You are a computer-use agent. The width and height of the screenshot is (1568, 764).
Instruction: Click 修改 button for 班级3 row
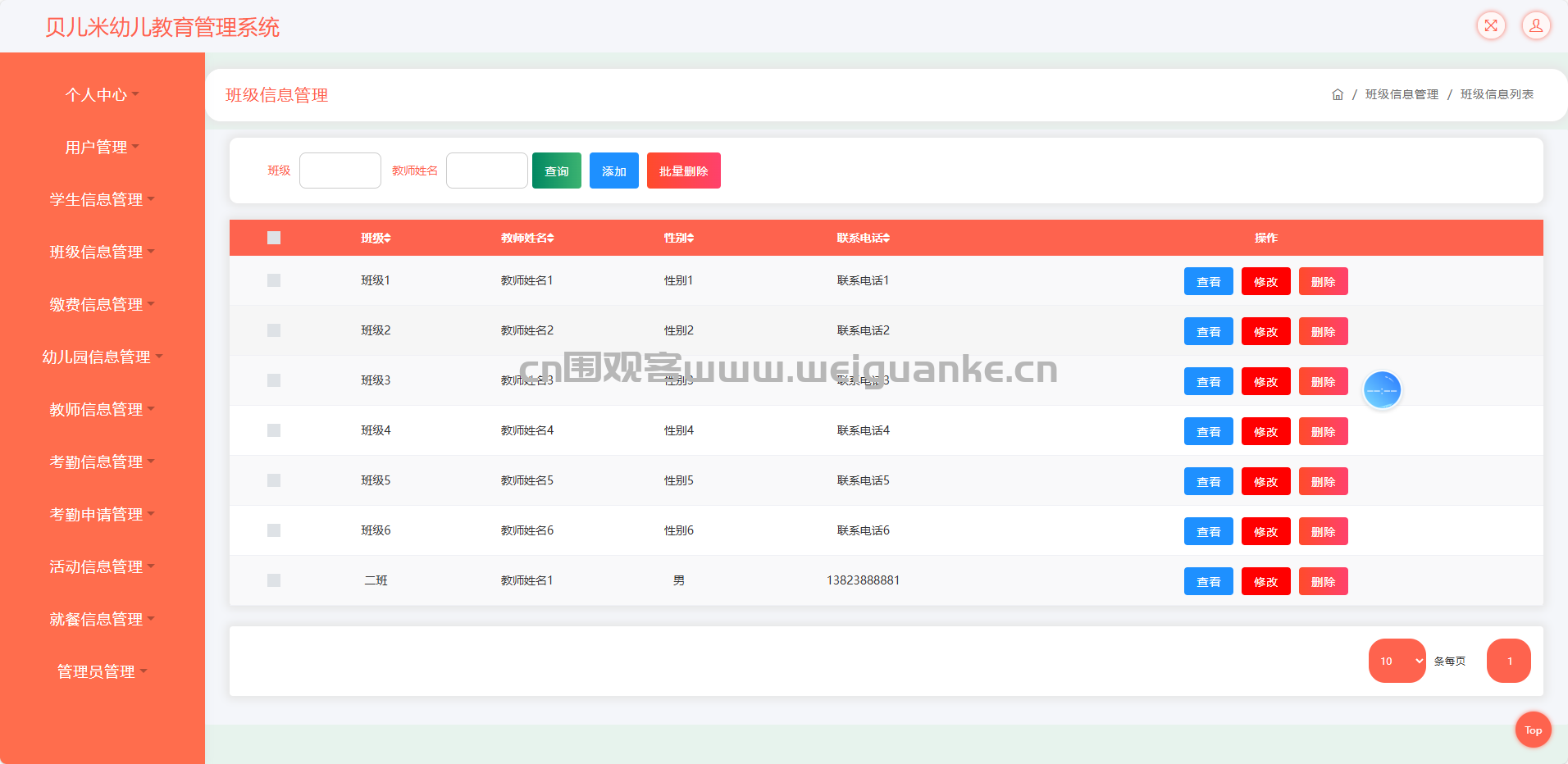pos(1265,381)
